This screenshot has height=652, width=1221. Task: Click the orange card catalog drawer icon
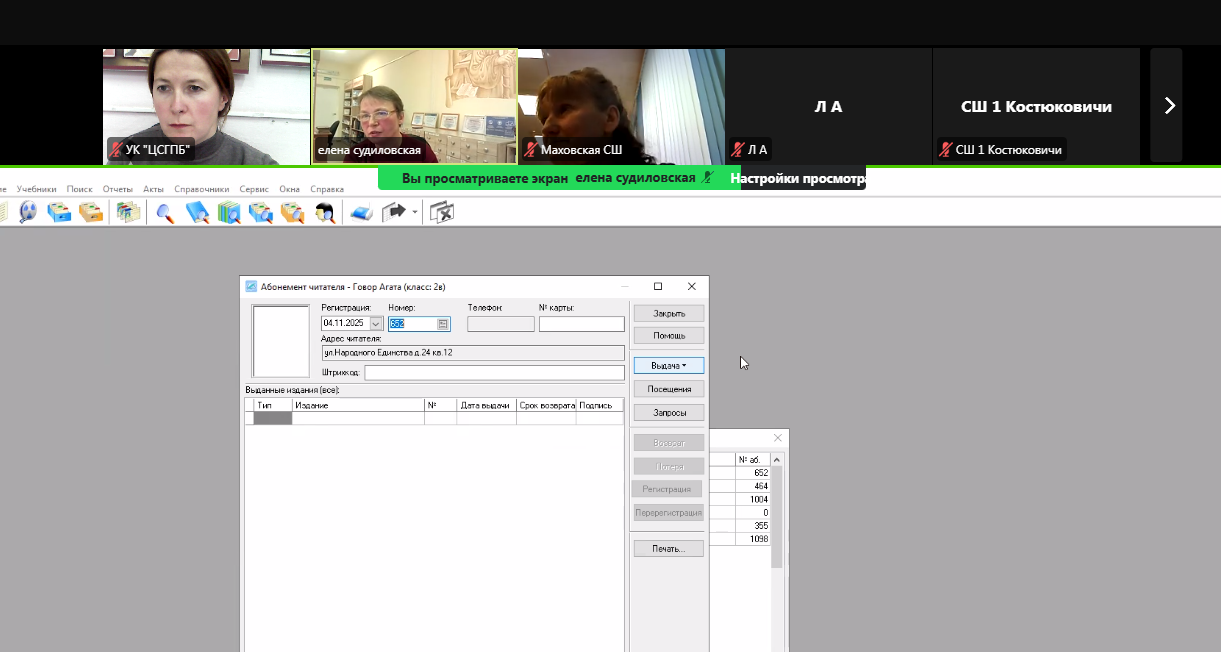[91, 212]
